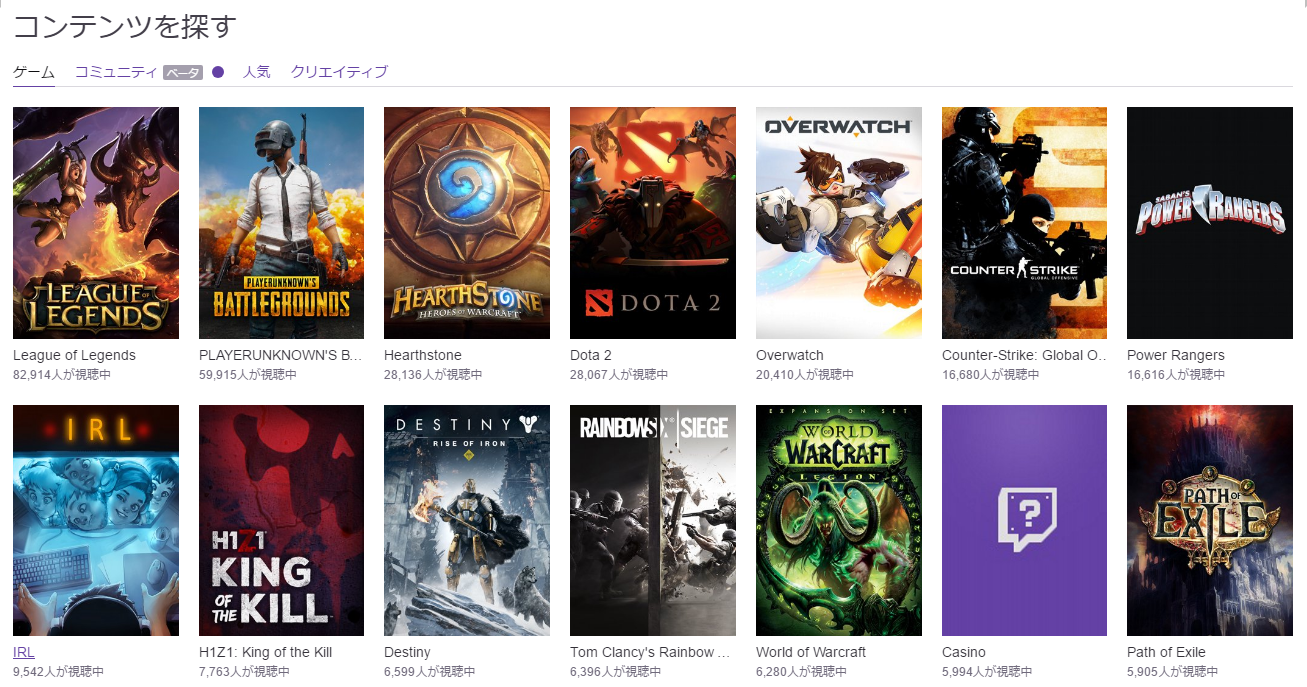This screenshot has height=687, width=1307.
Task: Open the Hearthstone game thumbnail
Action: pyautogui.click(x=467, y=223)
